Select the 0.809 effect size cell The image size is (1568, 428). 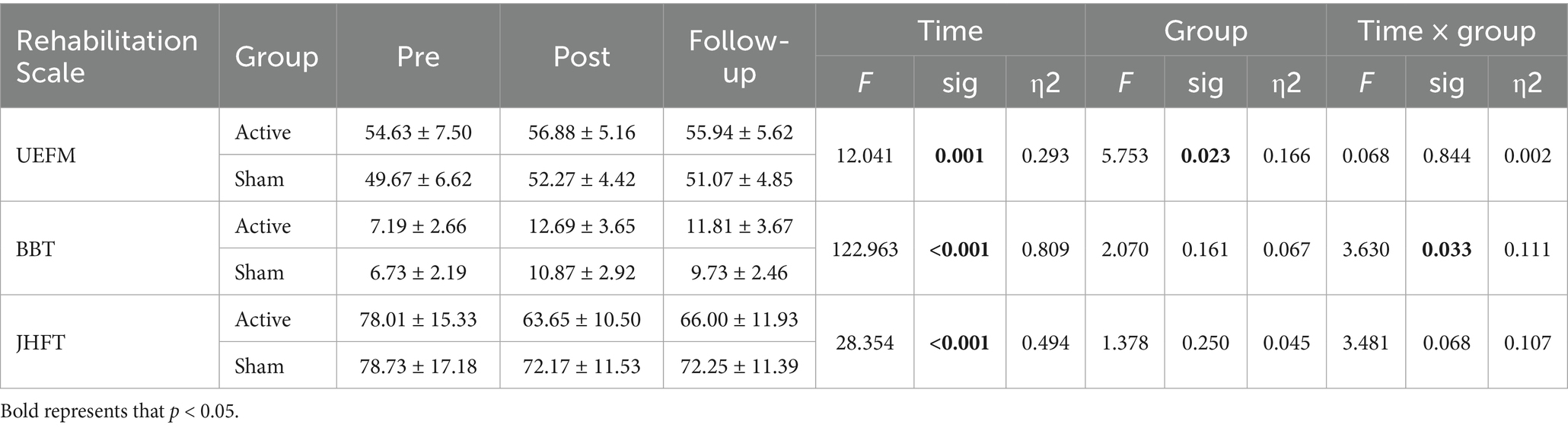coord(1045,249)
